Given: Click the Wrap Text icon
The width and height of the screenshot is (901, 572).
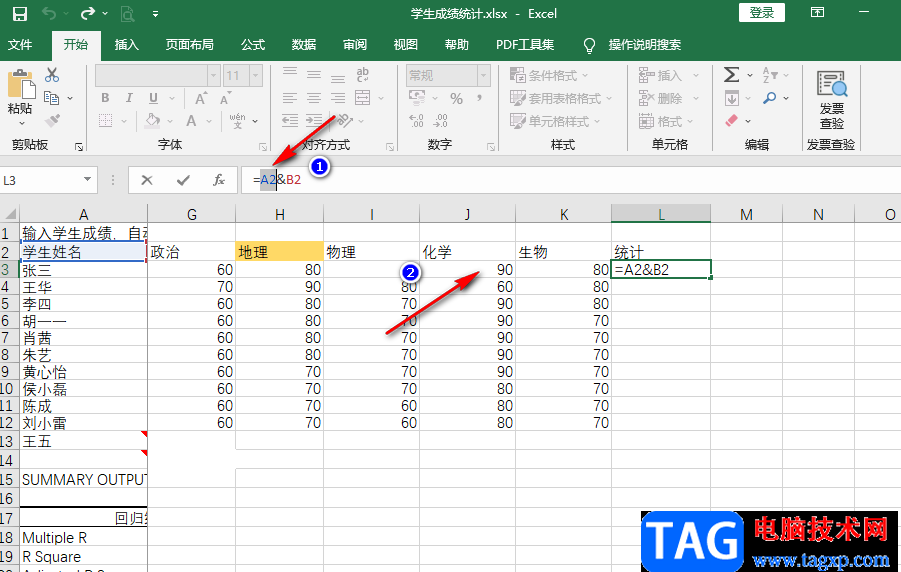Looking at the screenshot, I should (x=363, y=74).
